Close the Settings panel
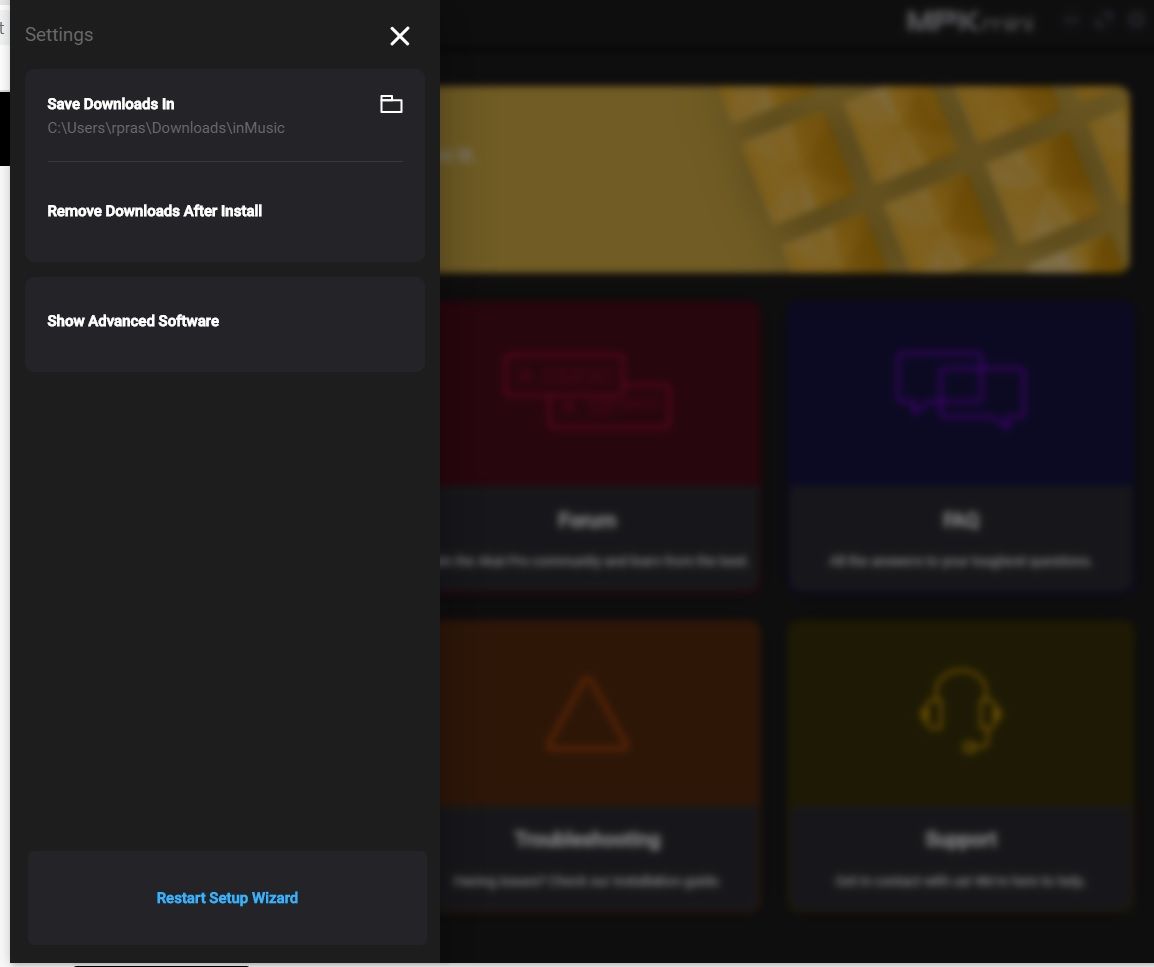The height and width of the screenshot is (967, 1154). [399, 36]
